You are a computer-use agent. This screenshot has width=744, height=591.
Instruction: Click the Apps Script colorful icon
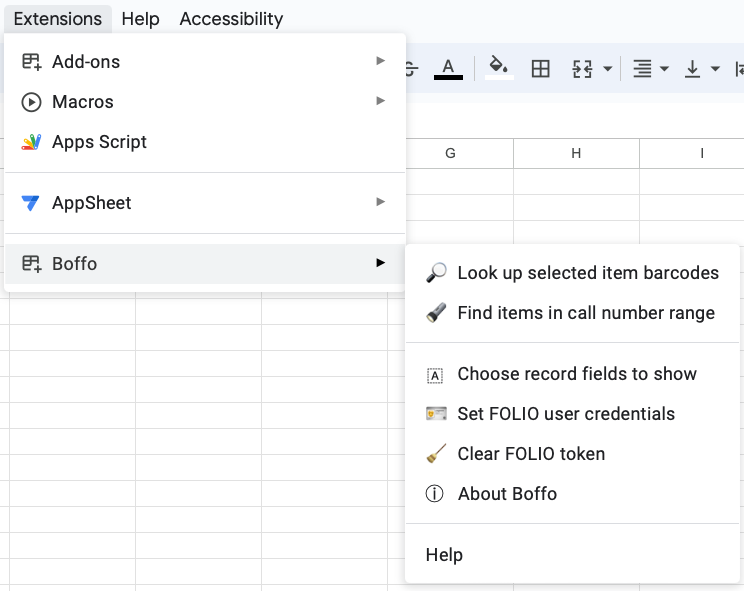31,142
